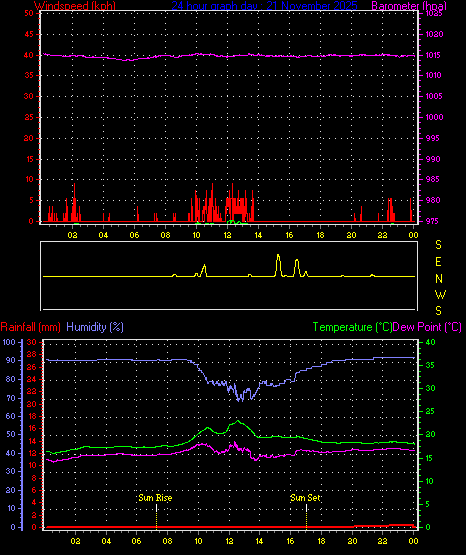Click the 5 value on the green temperature axis
Viewport: 466px width, 555px height.
coord(428,504)
